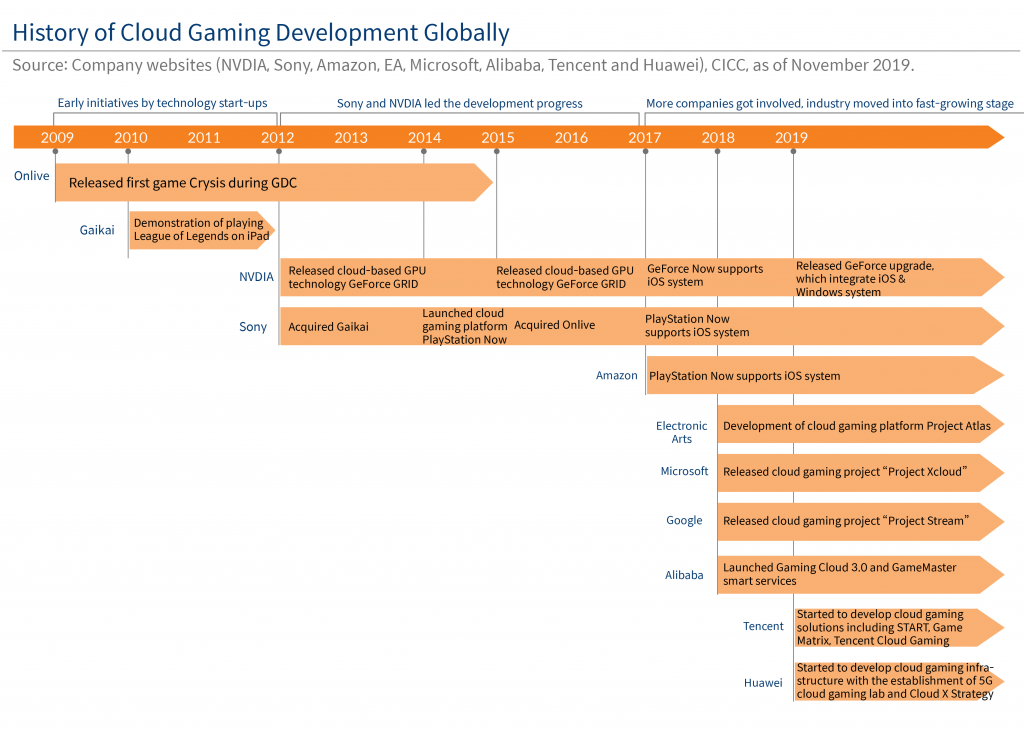Click "Demonstration of playing League of Legends on iPad"
Screen dimensions: 1024x729
pyautogui.click(x=201, y=230)
